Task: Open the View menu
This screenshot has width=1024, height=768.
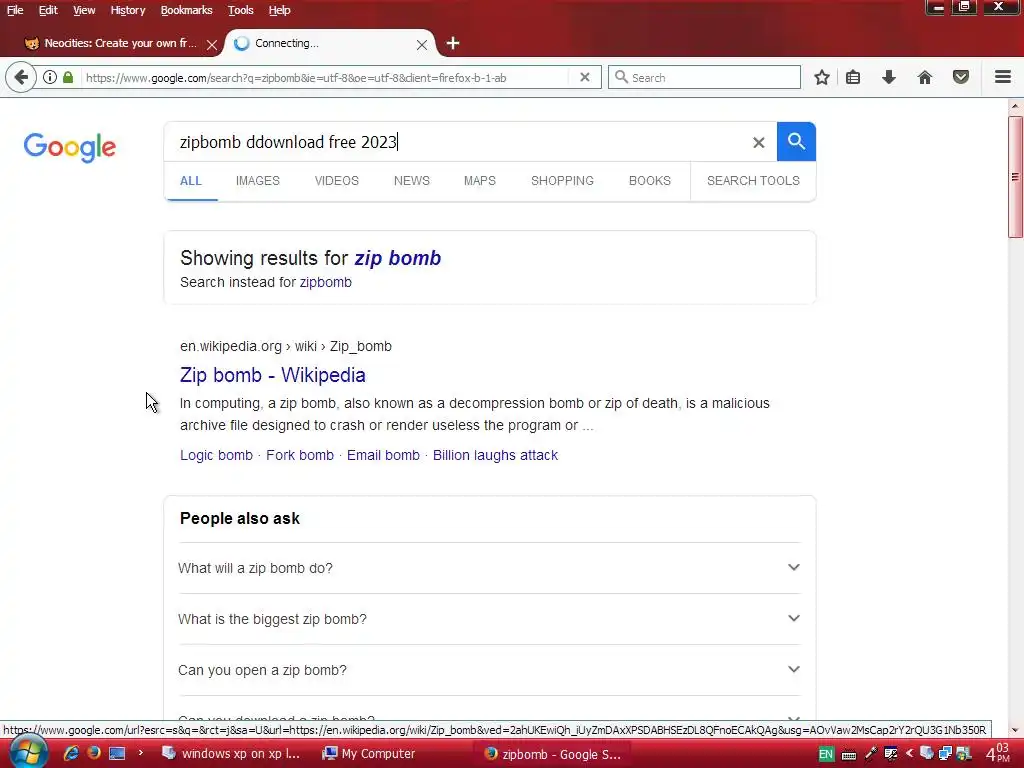Action: 84,10
